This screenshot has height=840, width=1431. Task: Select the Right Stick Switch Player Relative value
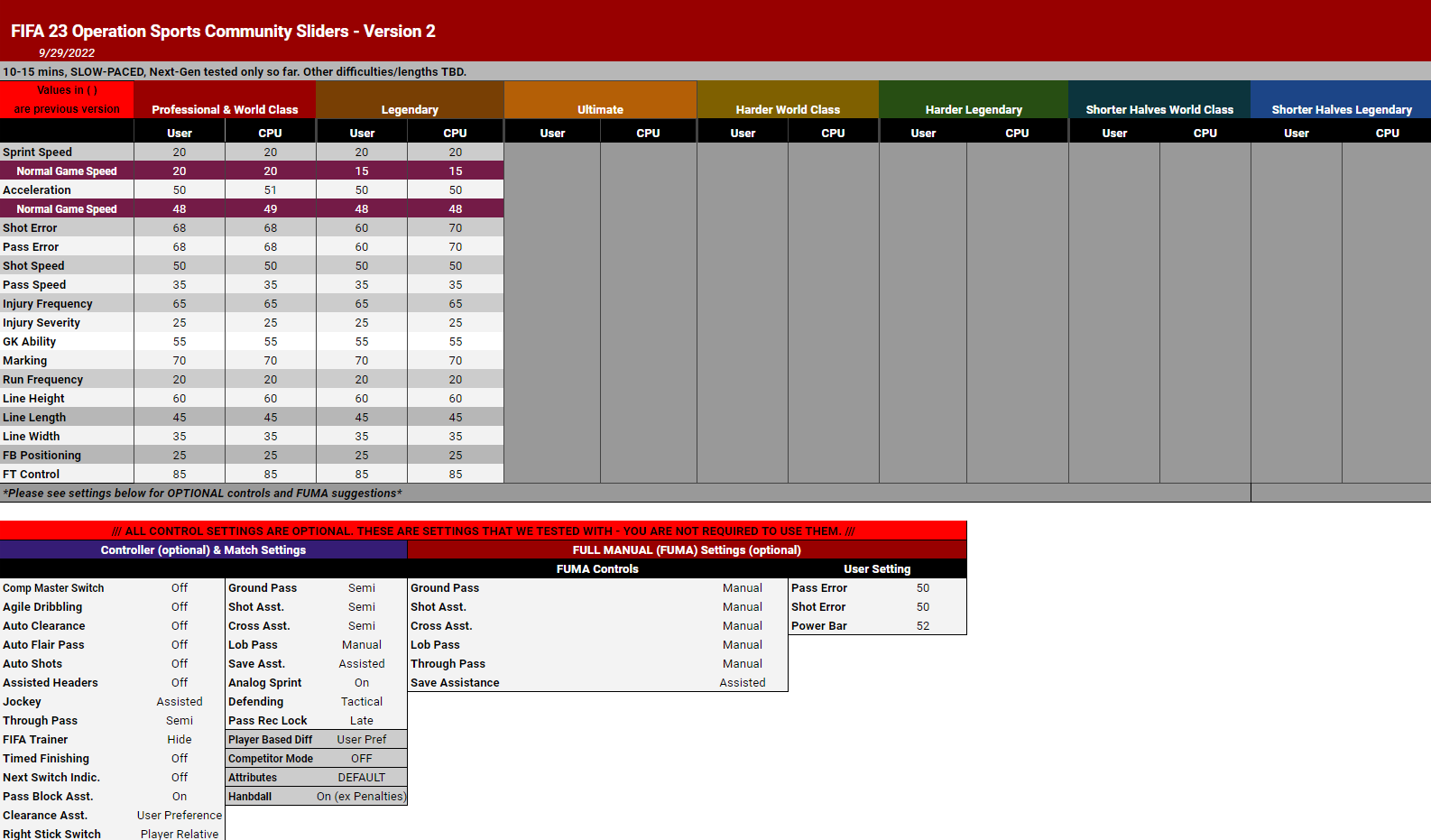[x=180, y=834]
